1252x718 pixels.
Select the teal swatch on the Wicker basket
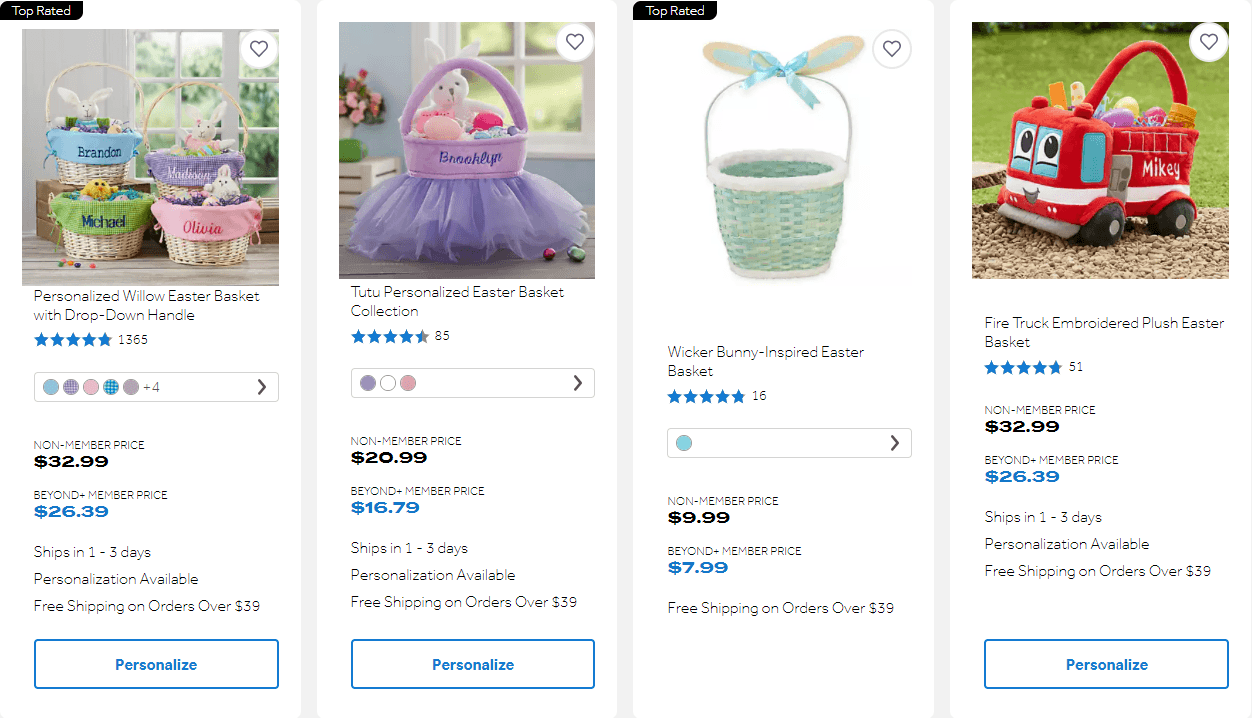point(684,442)
